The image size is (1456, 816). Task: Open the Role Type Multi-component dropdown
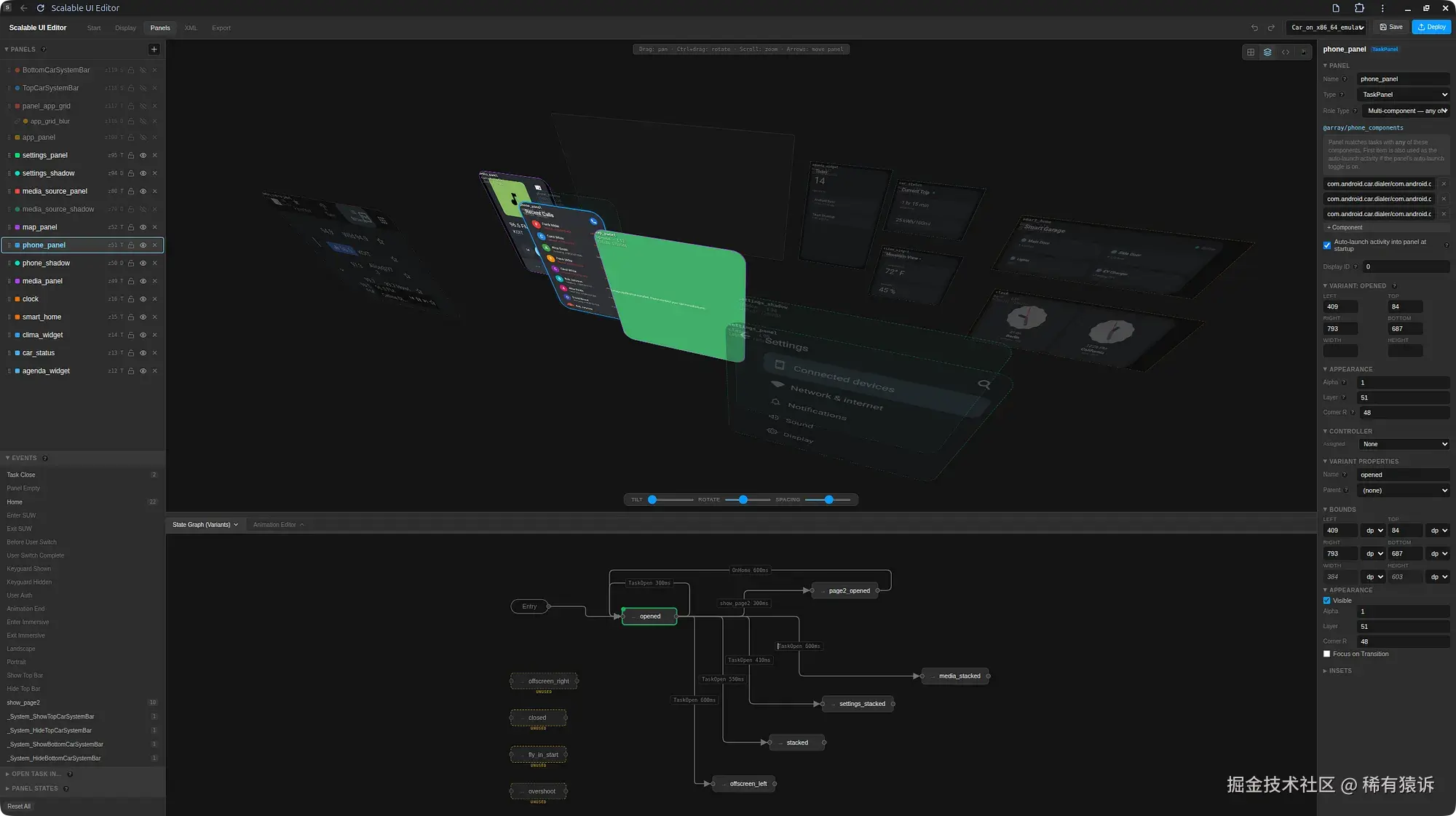[1406, 111]
